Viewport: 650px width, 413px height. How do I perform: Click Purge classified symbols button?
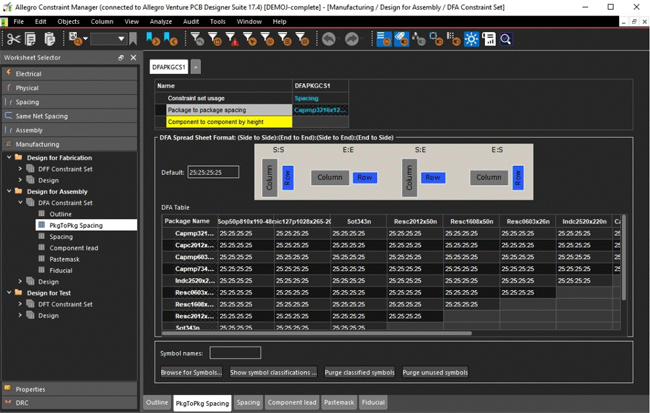point(359,372)
